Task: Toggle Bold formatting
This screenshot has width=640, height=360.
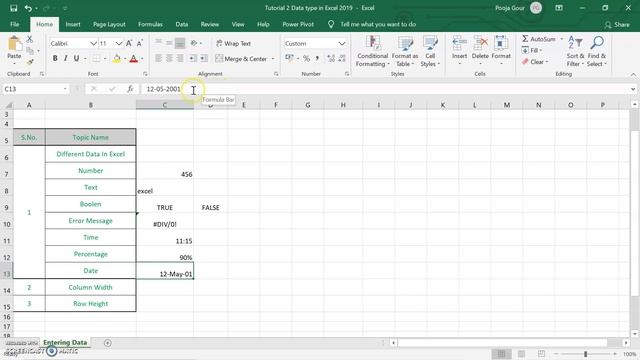Action: (x=55, y=59)
